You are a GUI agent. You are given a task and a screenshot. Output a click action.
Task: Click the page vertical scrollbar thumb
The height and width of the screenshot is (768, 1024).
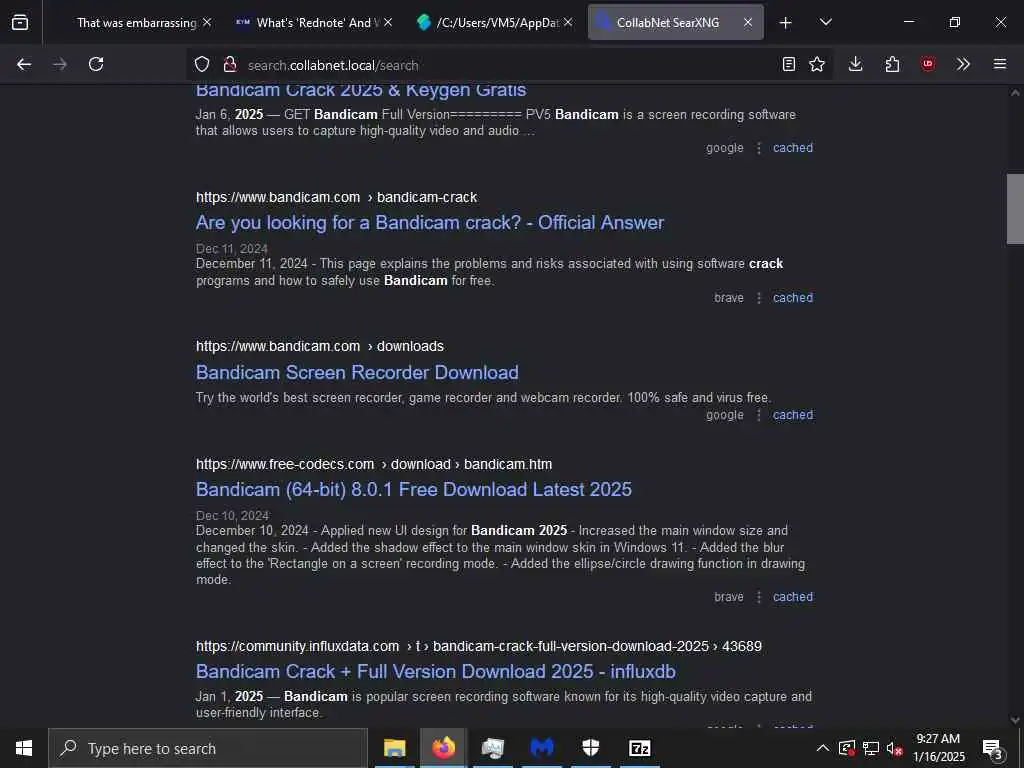[1015, 209]
